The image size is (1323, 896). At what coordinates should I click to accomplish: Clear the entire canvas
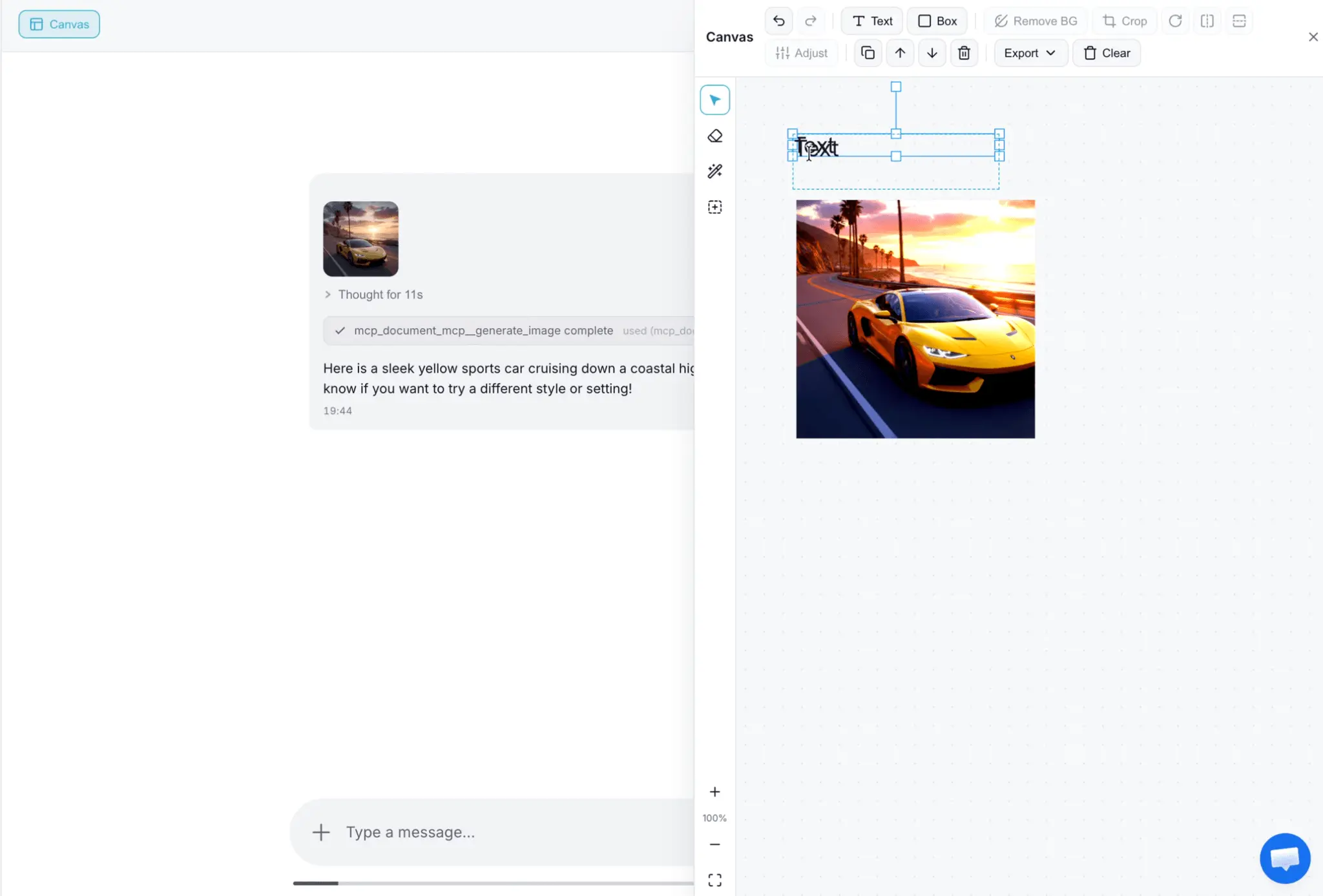(1107, 53)
